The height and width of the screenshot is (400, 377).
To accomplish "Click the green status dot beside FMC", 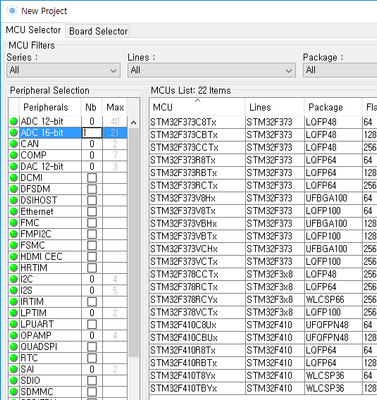I will point(14,223).
